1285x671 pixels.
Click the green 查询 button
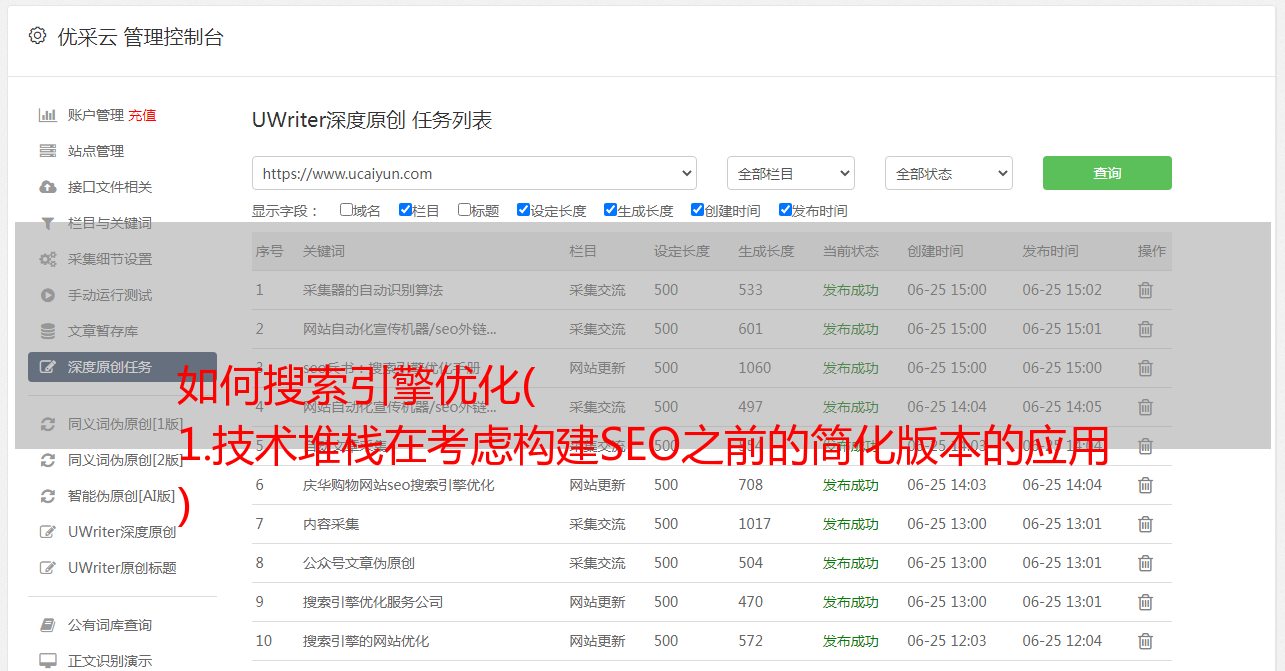coord(1106,173)
